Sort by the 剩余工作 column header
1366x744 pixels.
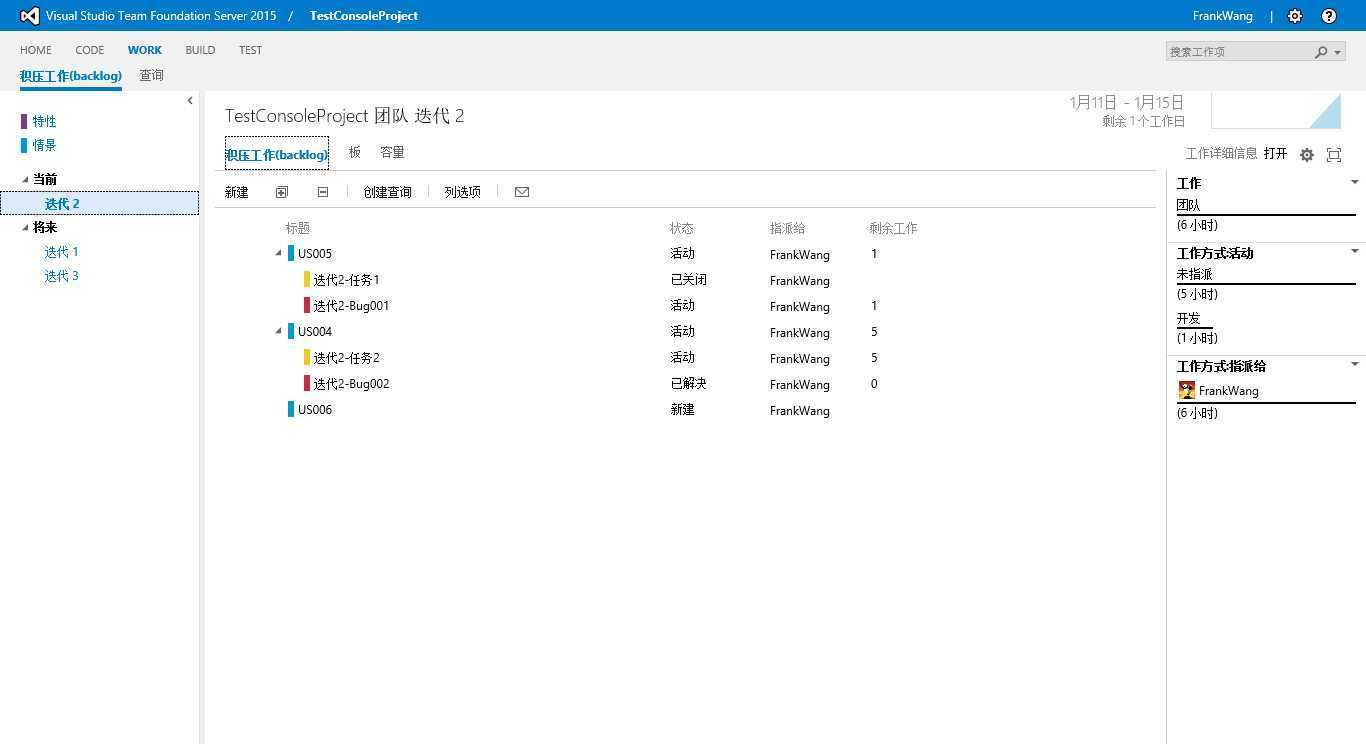[x=893, y=228]
